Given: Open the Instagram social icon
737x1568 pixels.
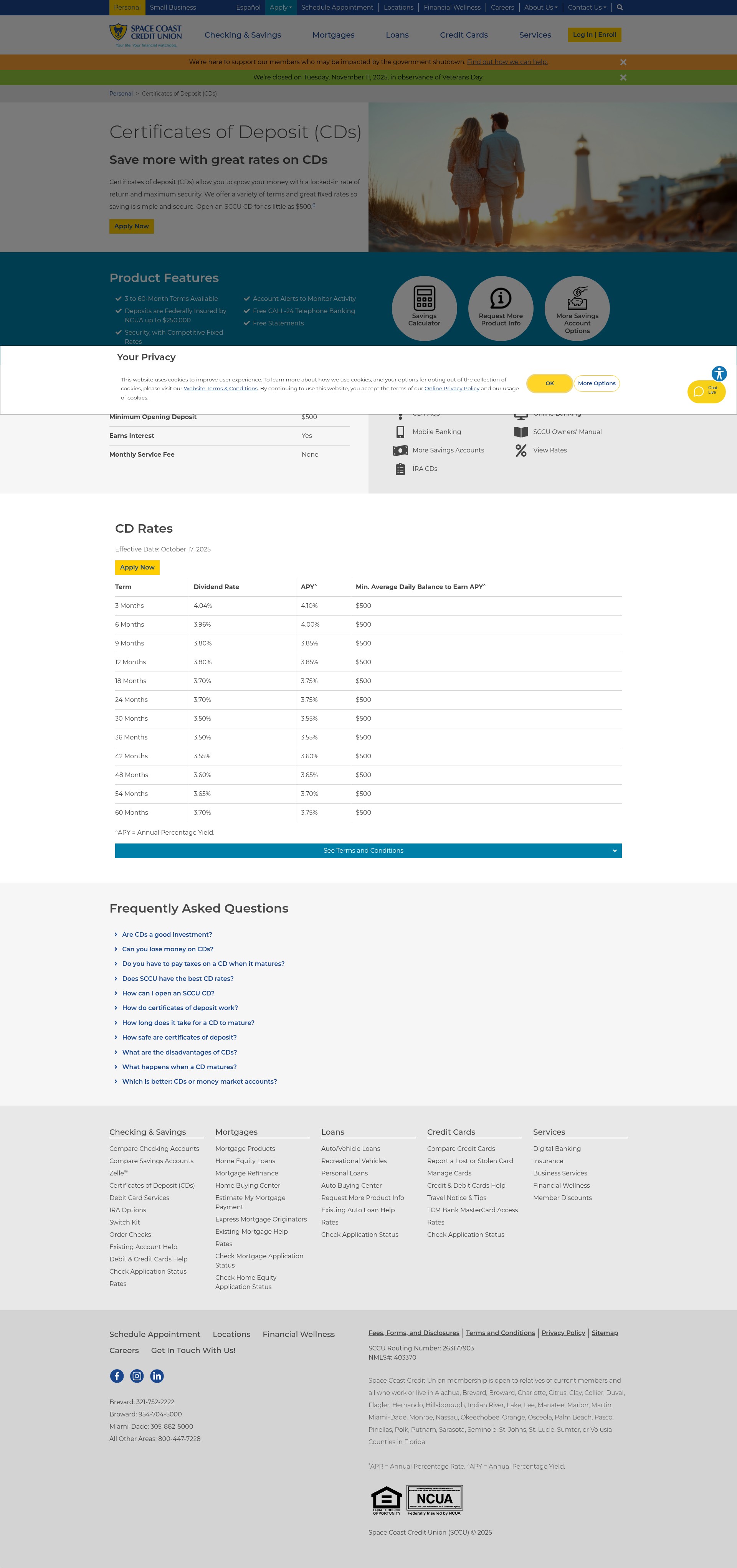Looking at the screenshot, I should (137, 1376).
